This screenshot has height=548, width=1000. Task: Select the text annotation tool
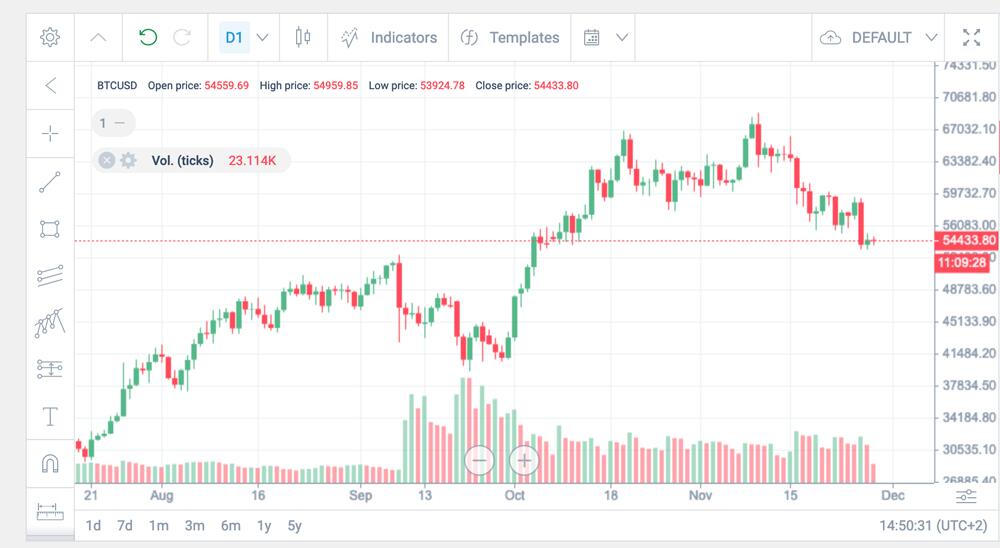pyautogui.click(x=50, y=417)
